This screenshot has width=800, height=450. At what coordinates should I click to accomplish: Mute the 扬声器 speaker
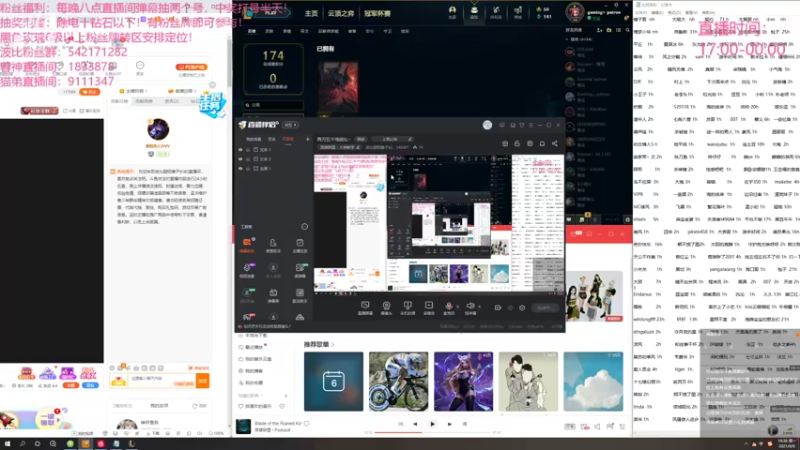470,307
